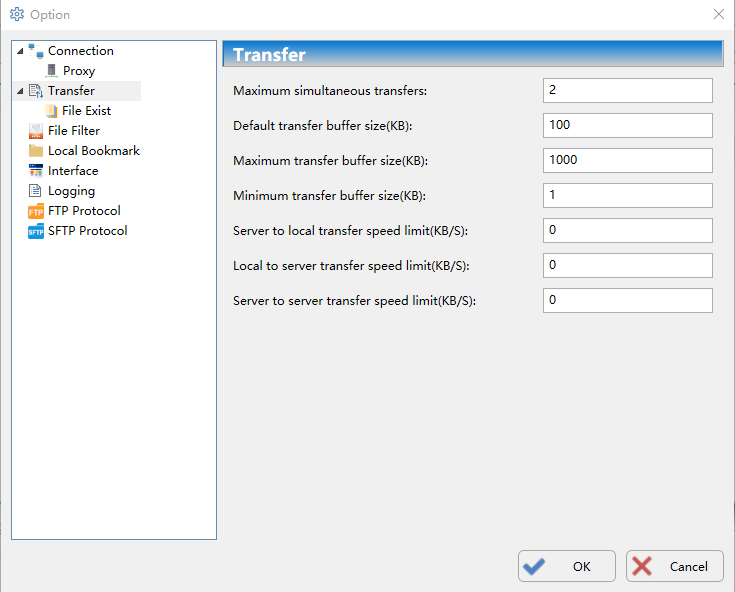Click the Maximum simultaneous transfers field
This screenshot has height=592, width=735.
tap(627, 91)
